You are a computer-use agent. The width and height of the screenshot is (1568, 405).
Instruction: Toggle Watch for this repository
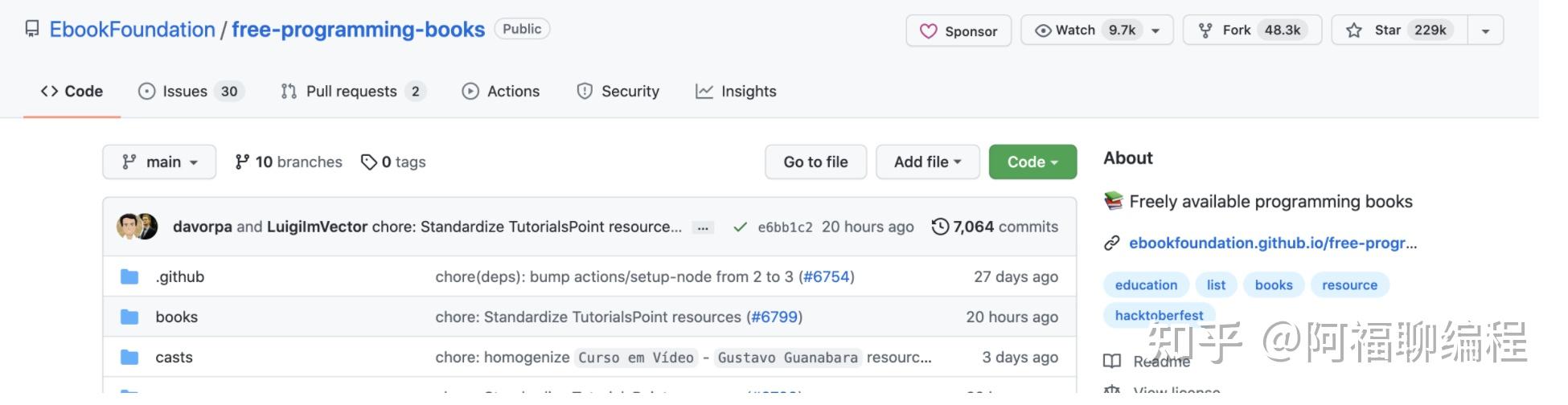tap(1086, 31)
